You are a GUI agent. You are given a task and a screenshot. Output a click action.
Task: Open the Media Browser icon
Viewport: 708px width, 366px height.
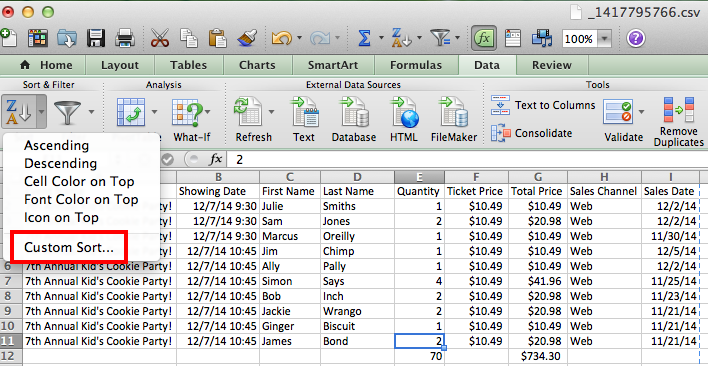pos(542,38)
